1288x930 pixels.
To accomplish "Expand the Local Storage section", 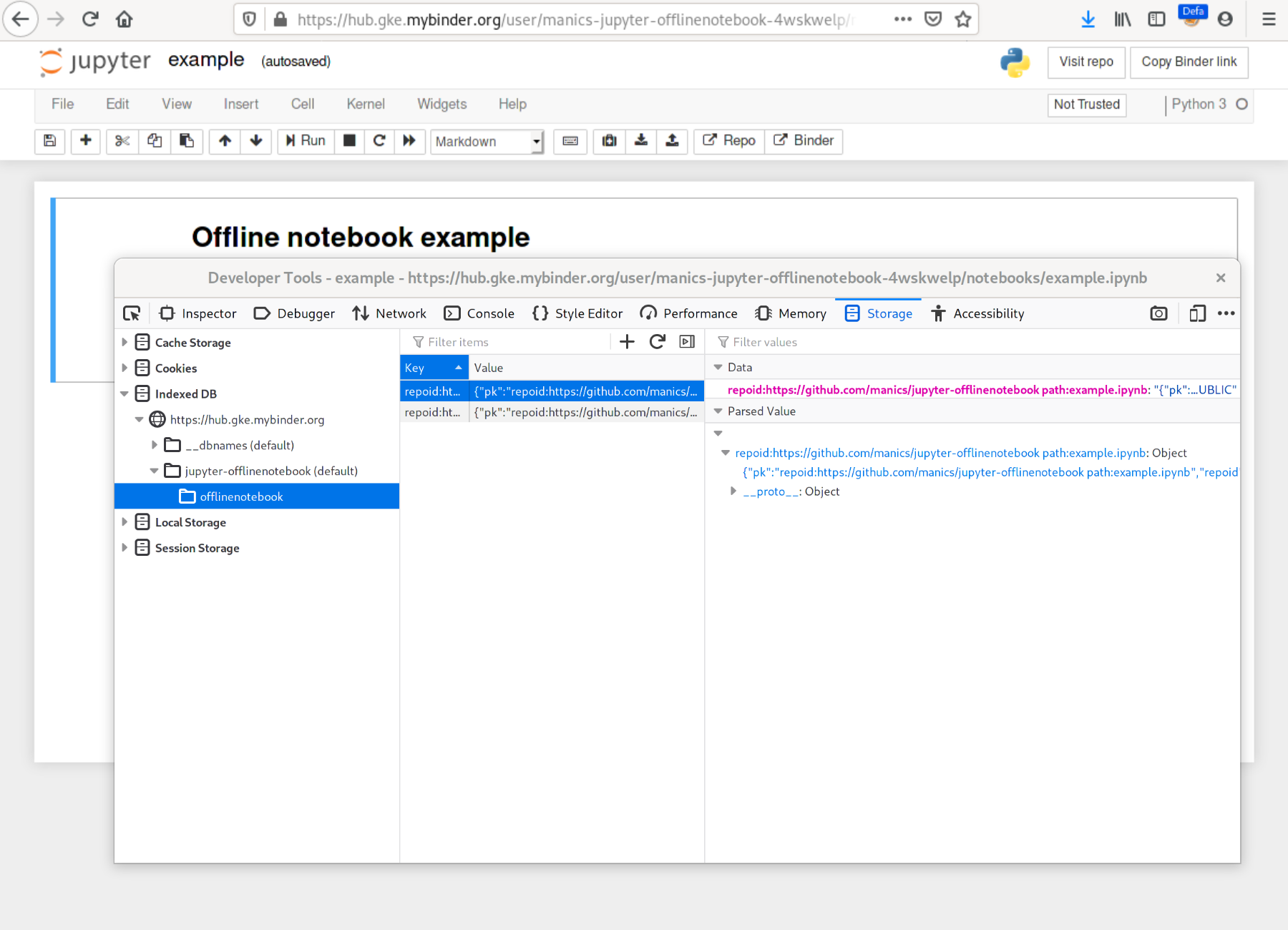I will (x=125, y=522).
